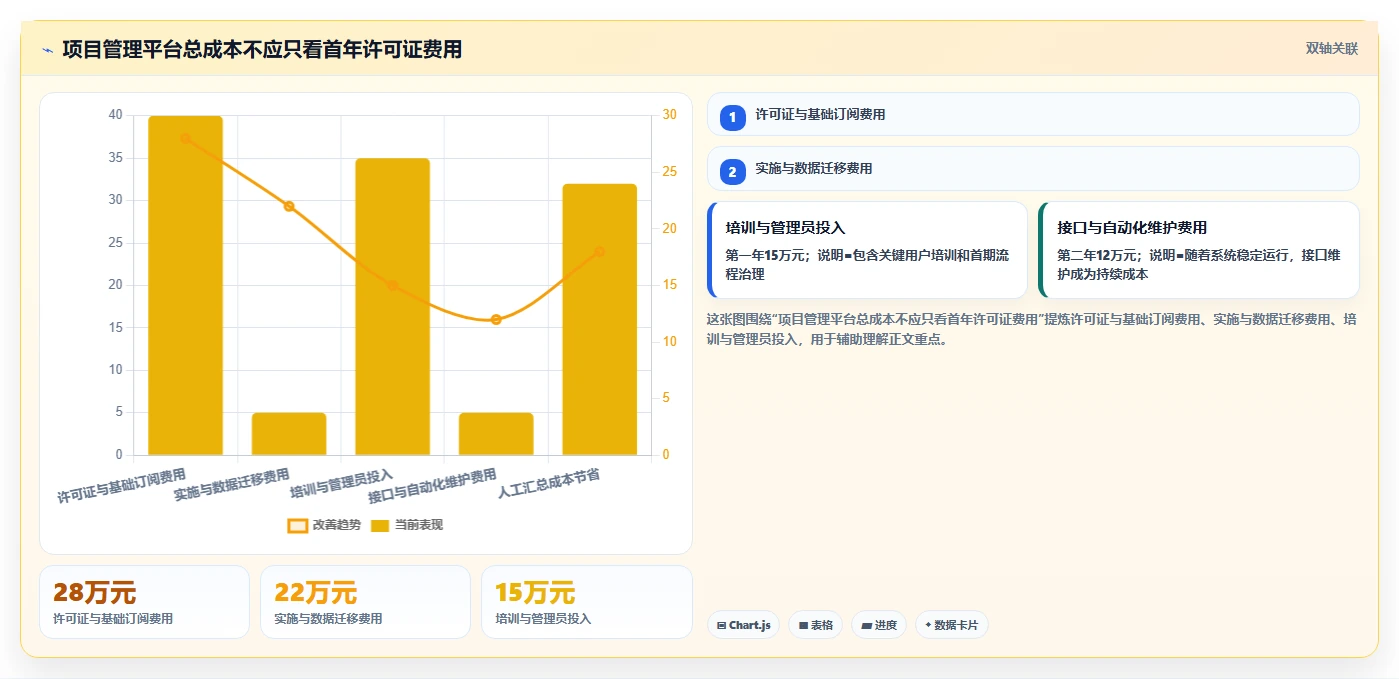This screenshot has height=679, width=1399.
Task: Click the 双轴关联 label in the header
Action: [1331, 49]
